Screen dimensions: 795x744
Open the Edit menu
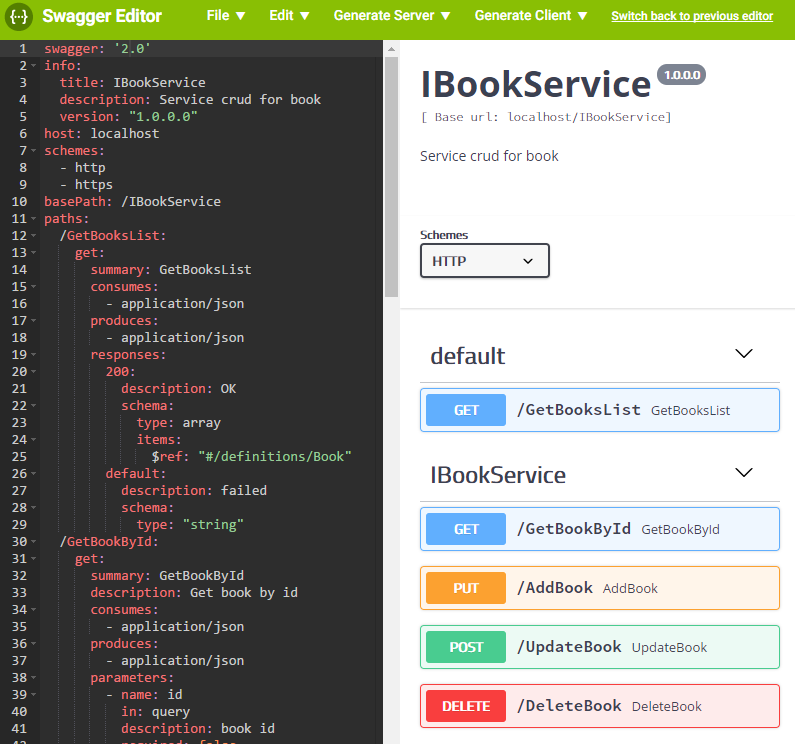289,16
